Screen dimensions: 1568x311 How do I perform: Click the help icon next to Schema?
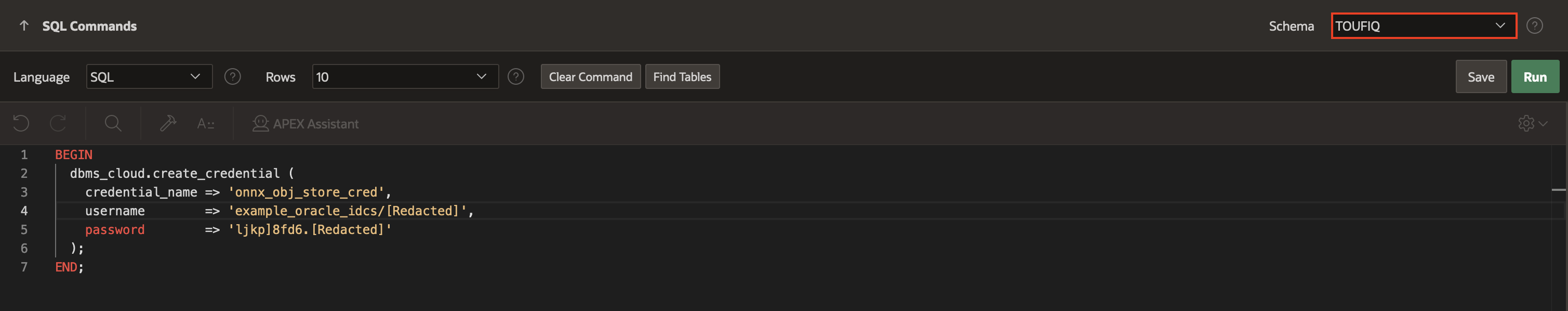(x=1534, y=25)
